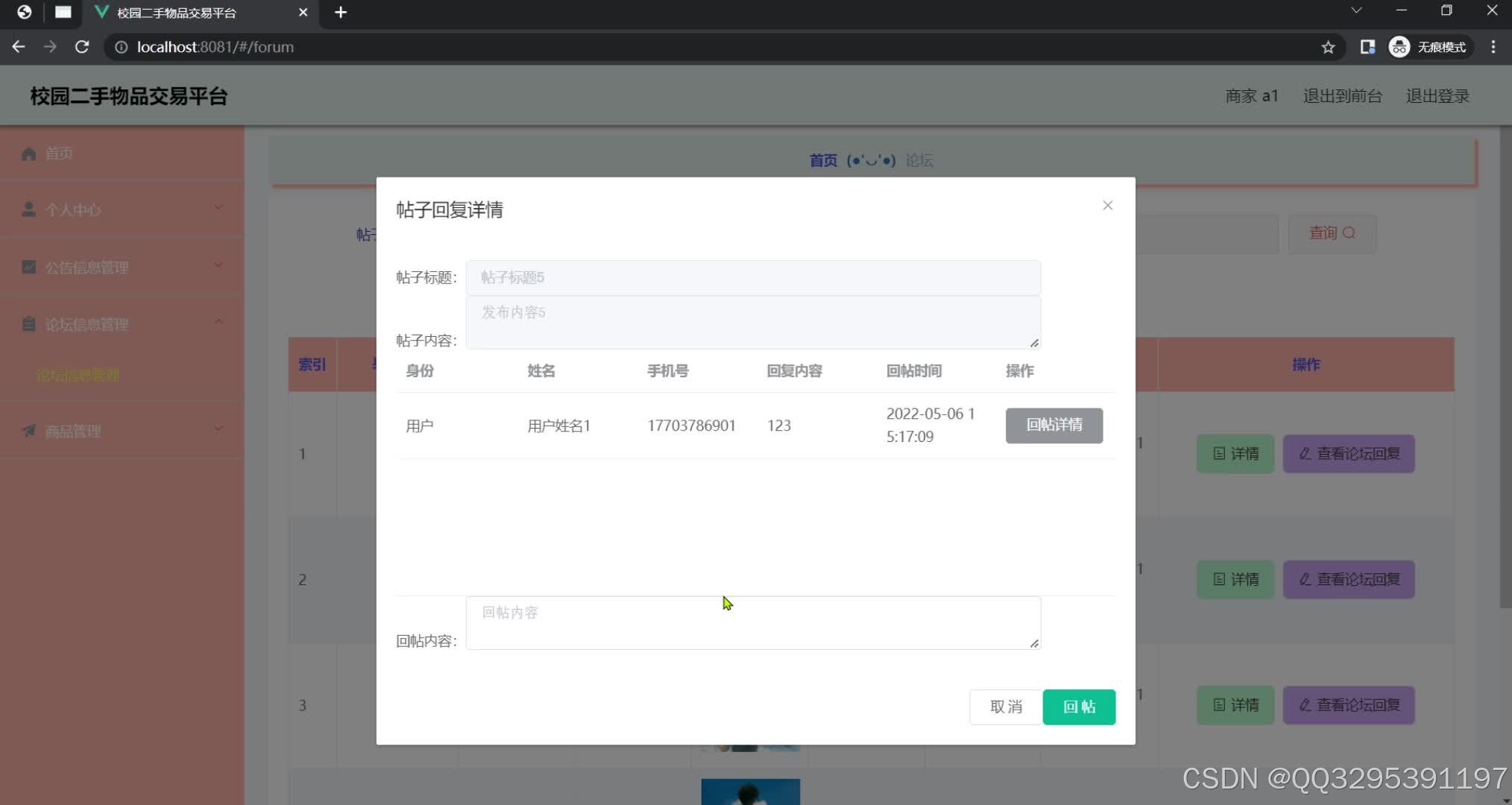Click 退出到前台 in header
This screenshot has height=805, width=1512.
coord(1342,96)
